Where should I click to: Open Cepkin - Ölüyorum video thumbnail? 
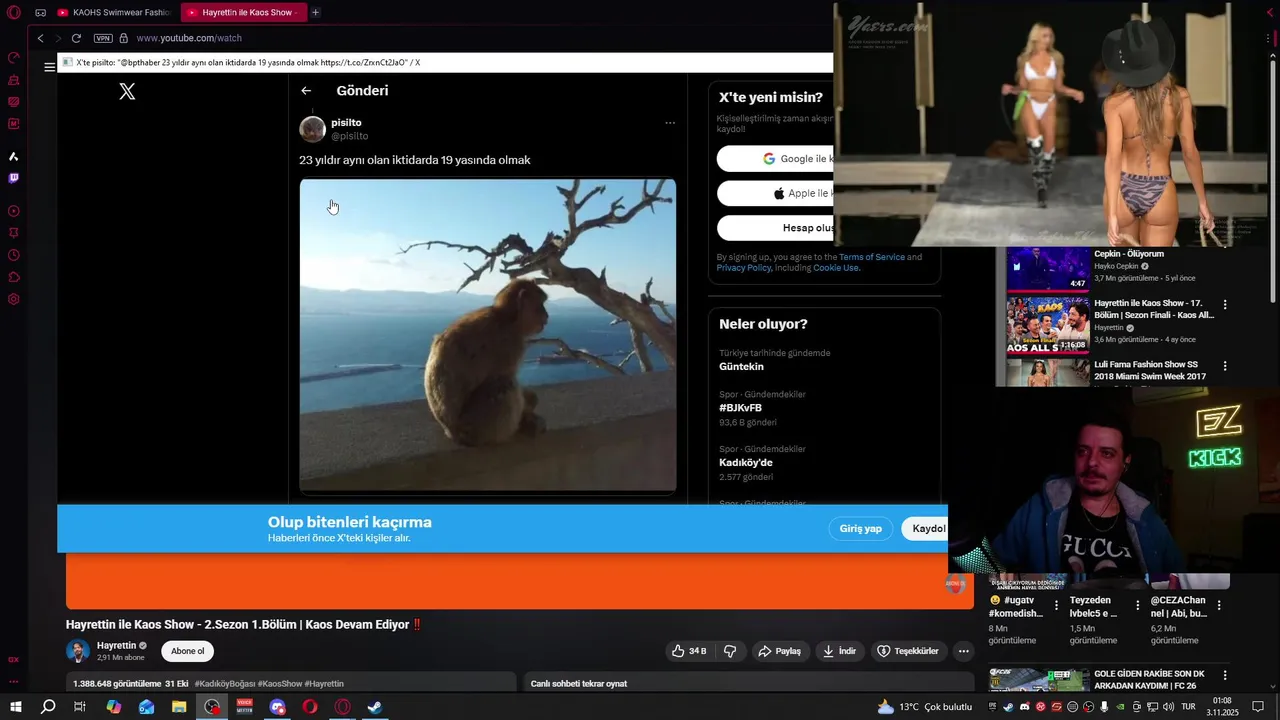pos(1048,268)
